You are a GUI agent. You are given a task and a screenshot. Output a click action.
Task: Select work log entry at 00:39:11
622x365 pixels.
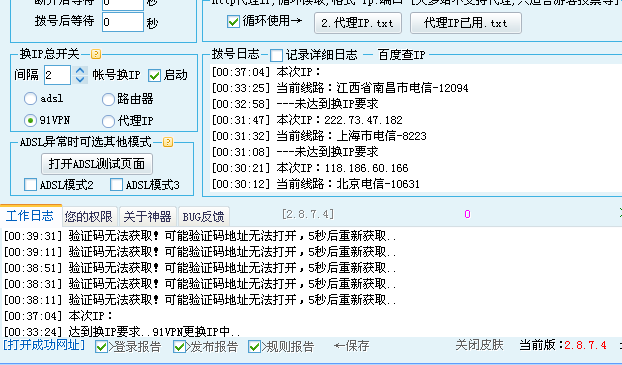[200, 252]
